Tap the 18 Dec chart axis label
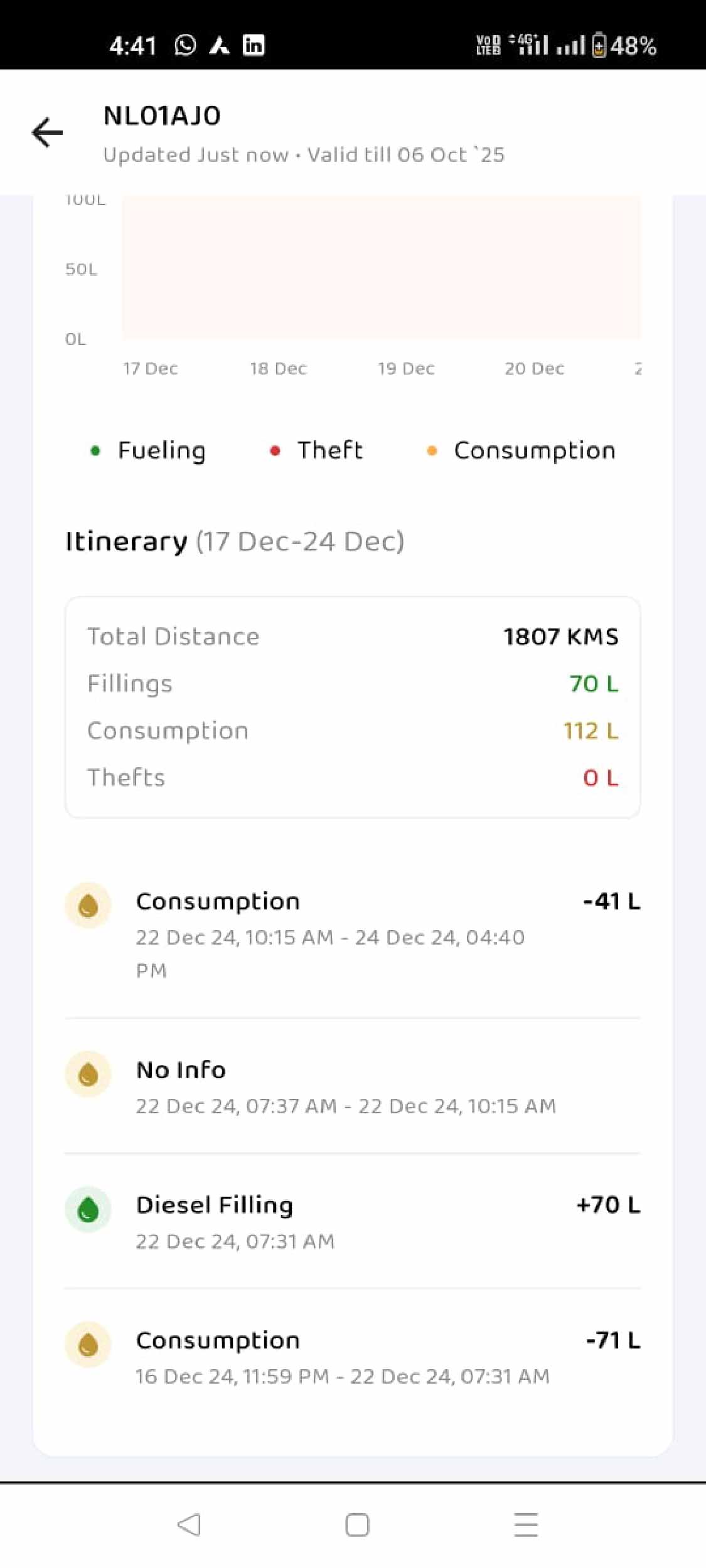The width and height of the screenshot is (706, 1568). click(278, 369)
